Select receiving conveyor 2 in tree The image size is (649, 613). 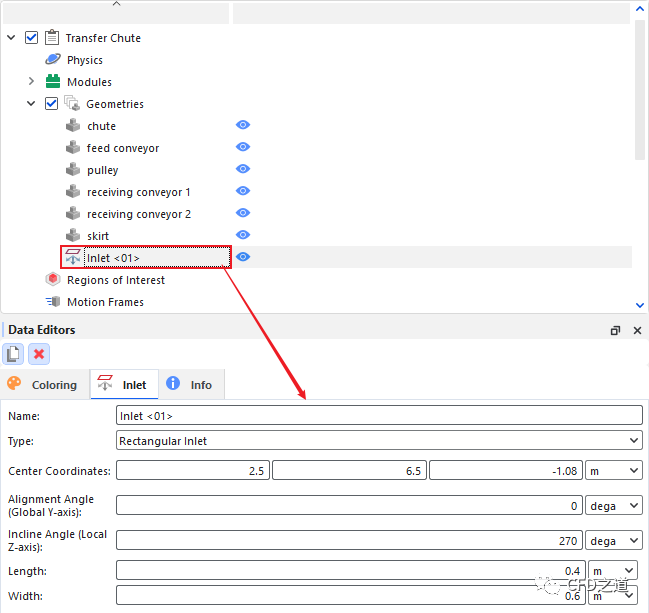click(x=138, y=214)
